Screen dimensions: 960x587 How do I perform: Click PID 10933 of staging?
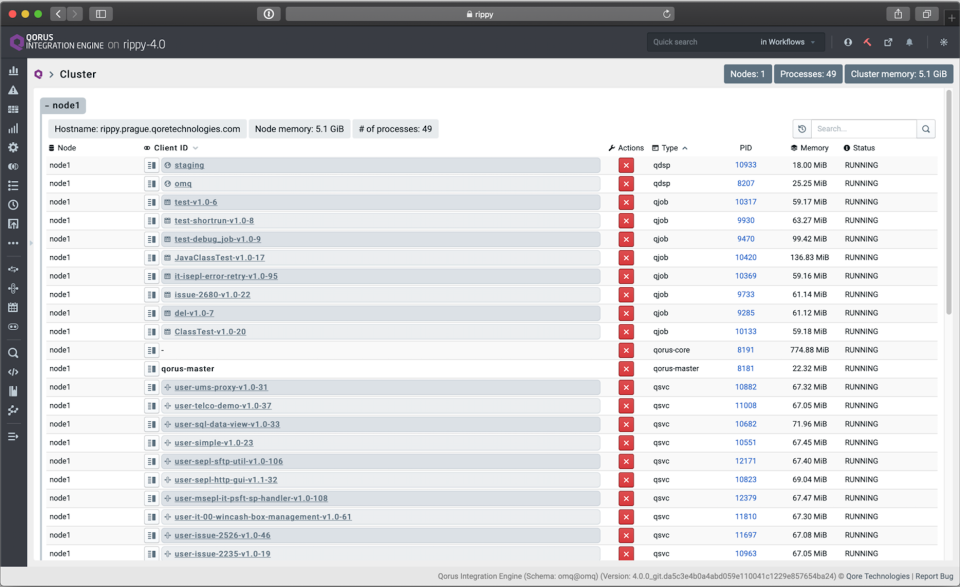[x=746, y=165]
